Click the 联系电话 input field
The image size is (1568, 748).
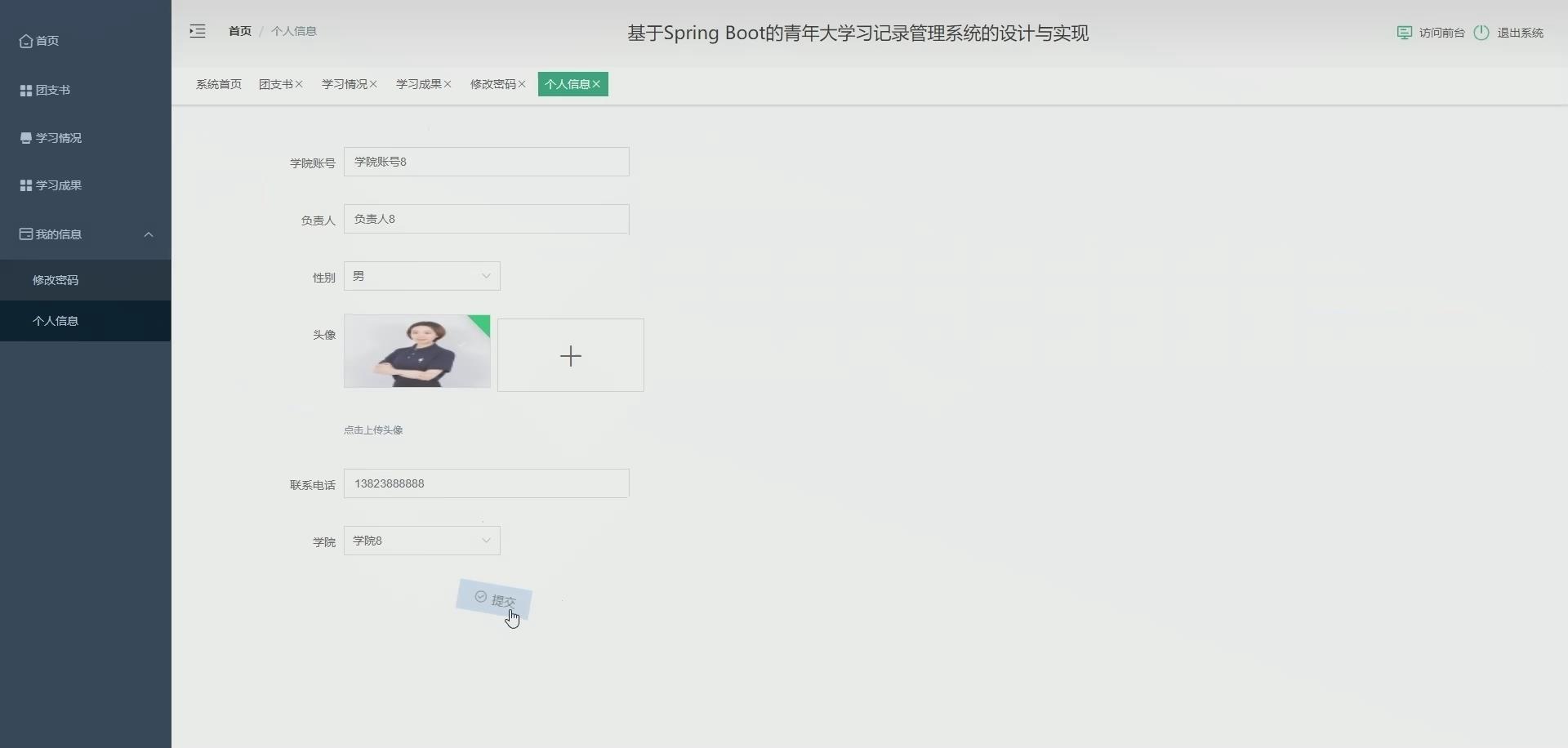(x=487, y=483)
